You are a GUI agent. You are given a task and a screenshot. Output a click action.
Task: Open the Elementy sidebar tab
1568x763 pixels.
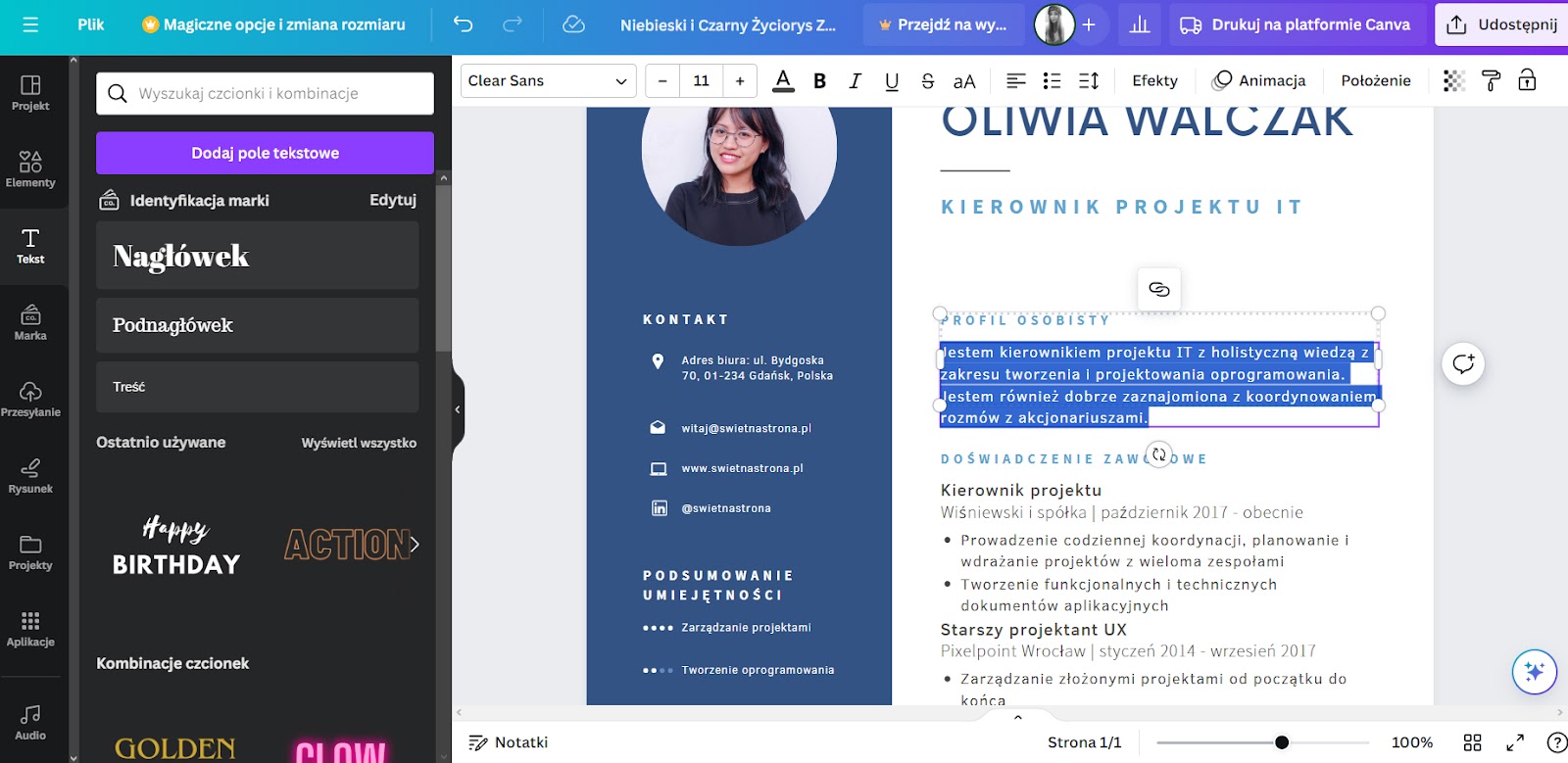tap(30, 168)
